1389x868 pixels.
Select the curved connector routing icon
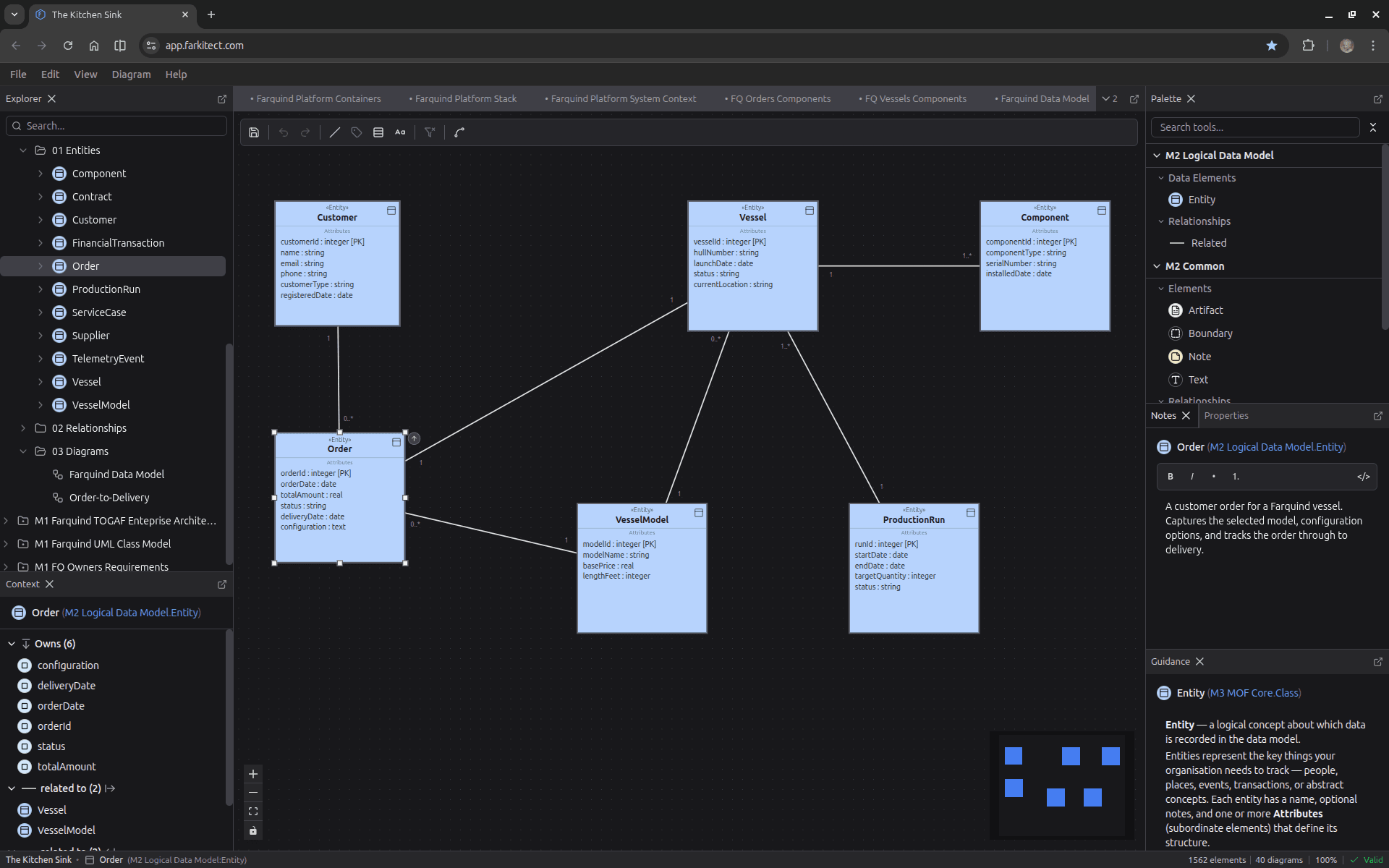pyautogui.click(x=459, y=132)
